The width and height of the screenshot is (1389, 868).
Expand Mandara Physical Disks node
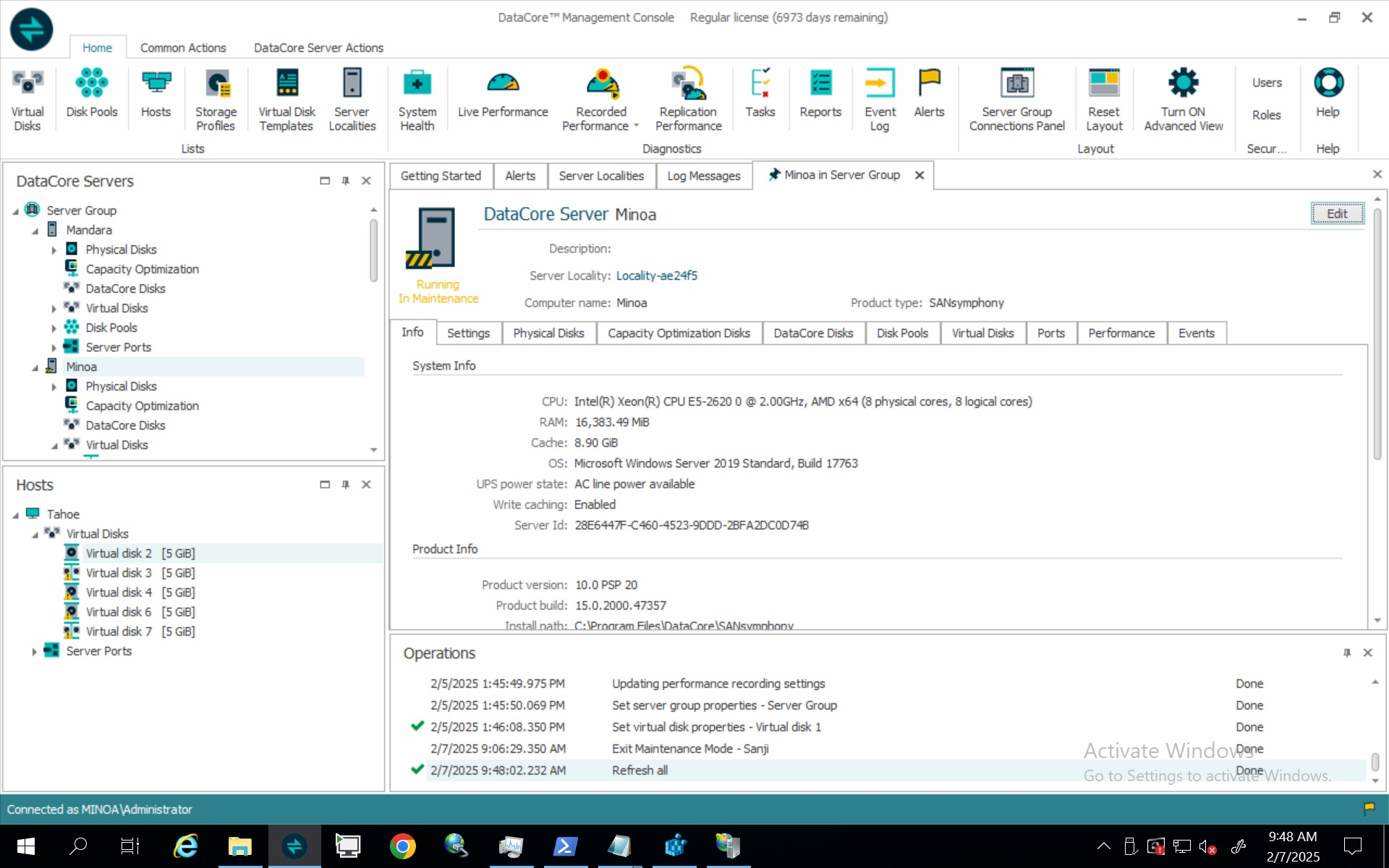pos(54,250)
